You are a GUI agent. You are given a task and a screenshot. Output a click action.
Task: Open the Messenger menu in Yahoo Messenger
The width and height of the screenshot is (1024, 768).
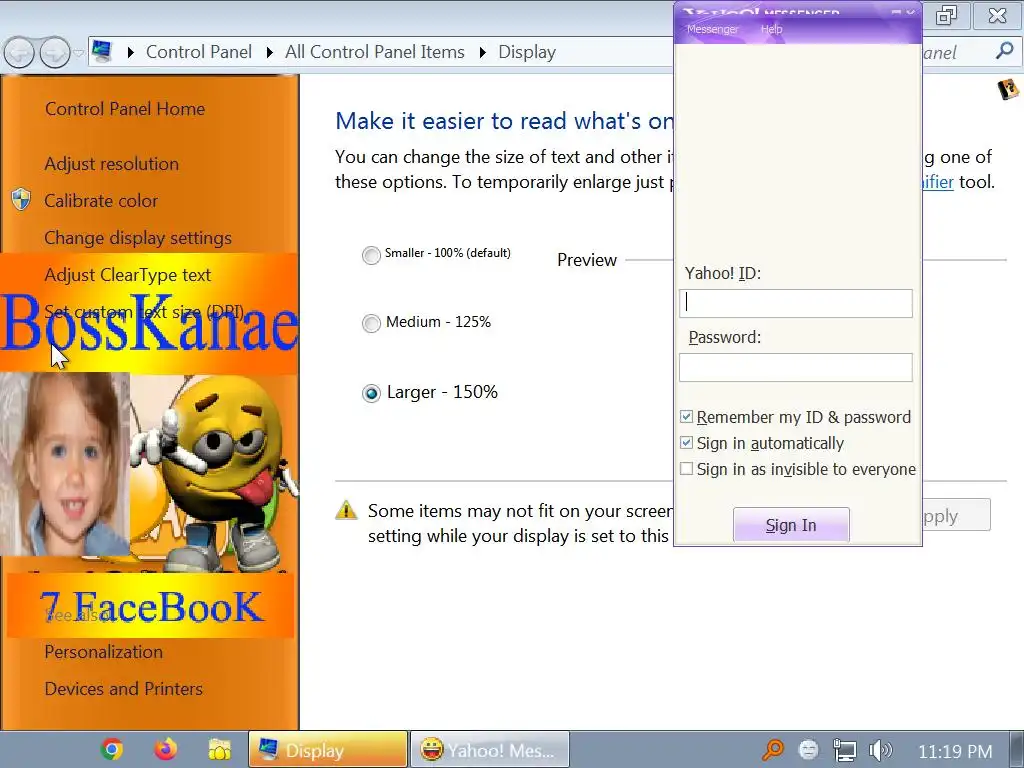(x=712, y=29)
